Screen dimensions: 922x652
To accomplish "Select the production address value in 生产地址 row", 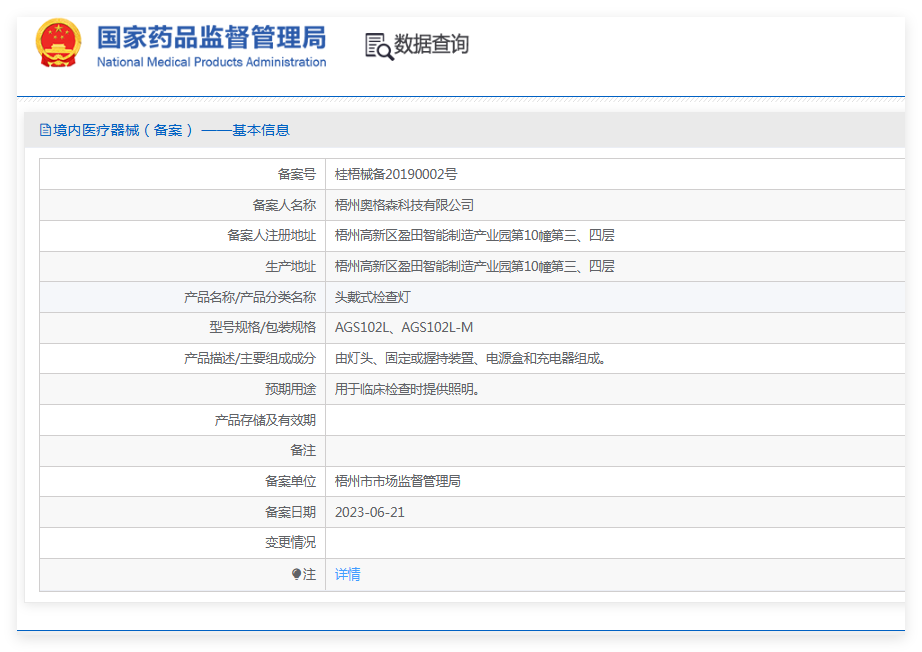I will pyautogui.click(x=475, y=266).
